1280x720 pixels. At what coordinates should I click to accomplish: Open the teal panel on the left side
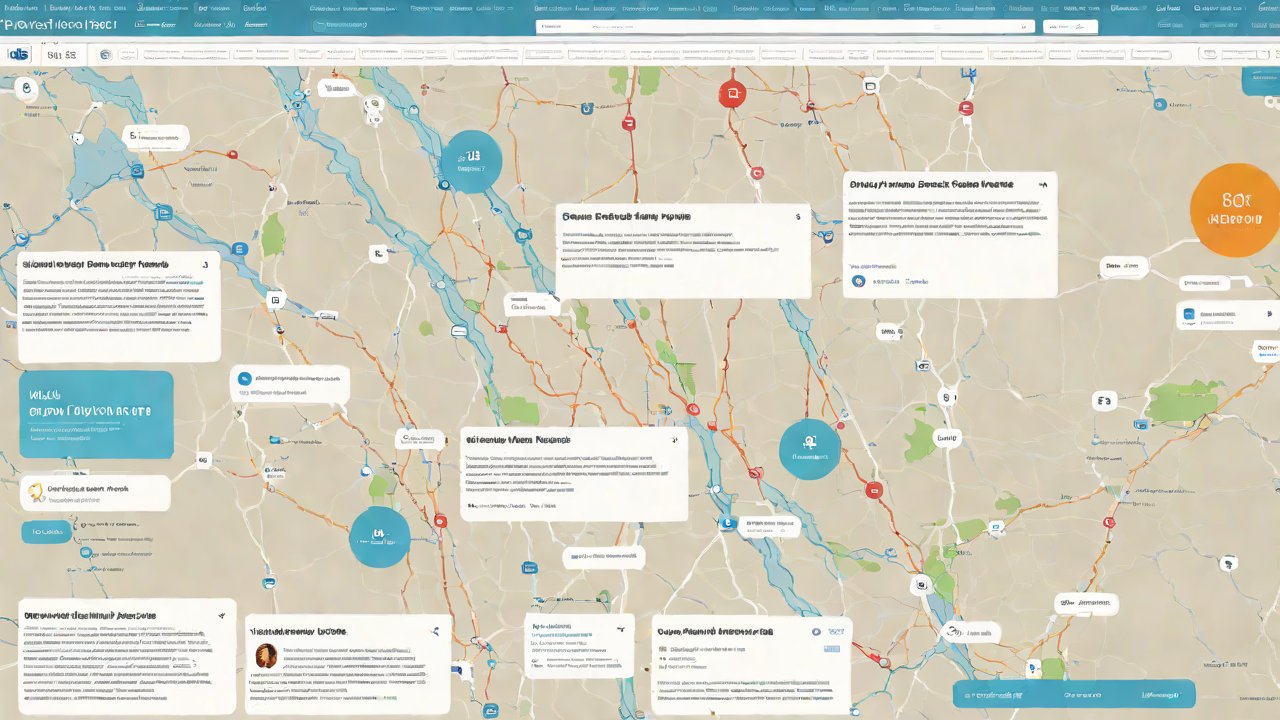click(95, 414)
